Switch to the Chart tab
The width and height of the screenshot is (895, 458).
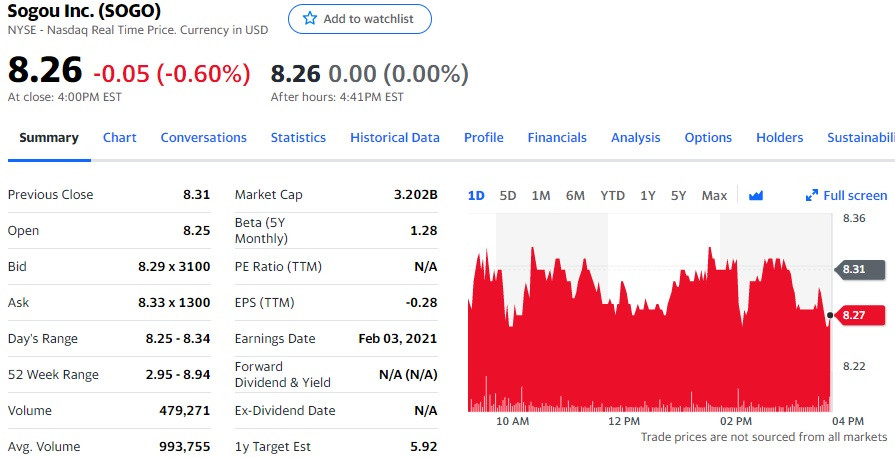(x=120, y=138)
